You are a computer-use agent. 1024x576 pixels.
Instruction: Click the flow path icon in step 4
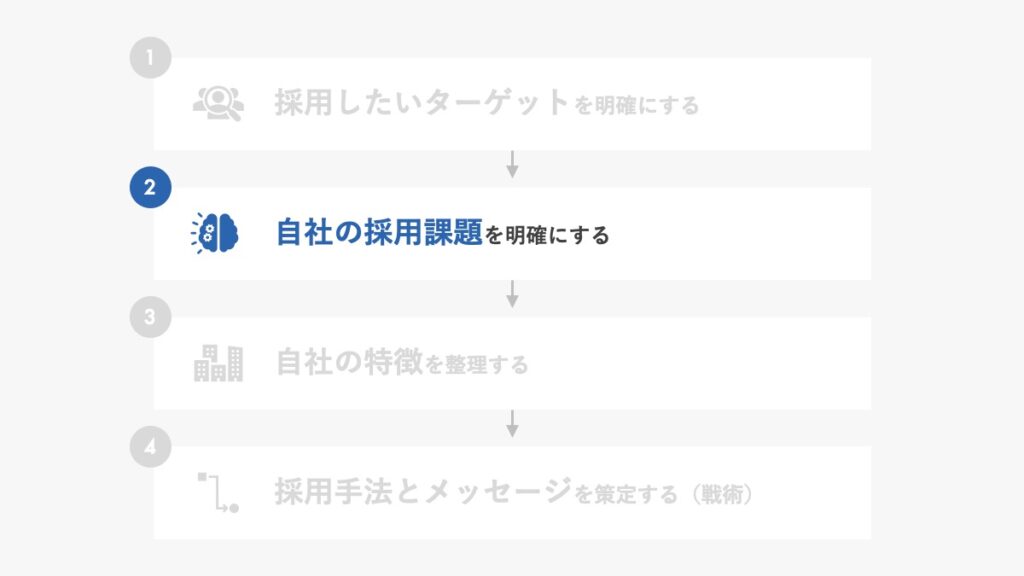[x=218, y=492]
